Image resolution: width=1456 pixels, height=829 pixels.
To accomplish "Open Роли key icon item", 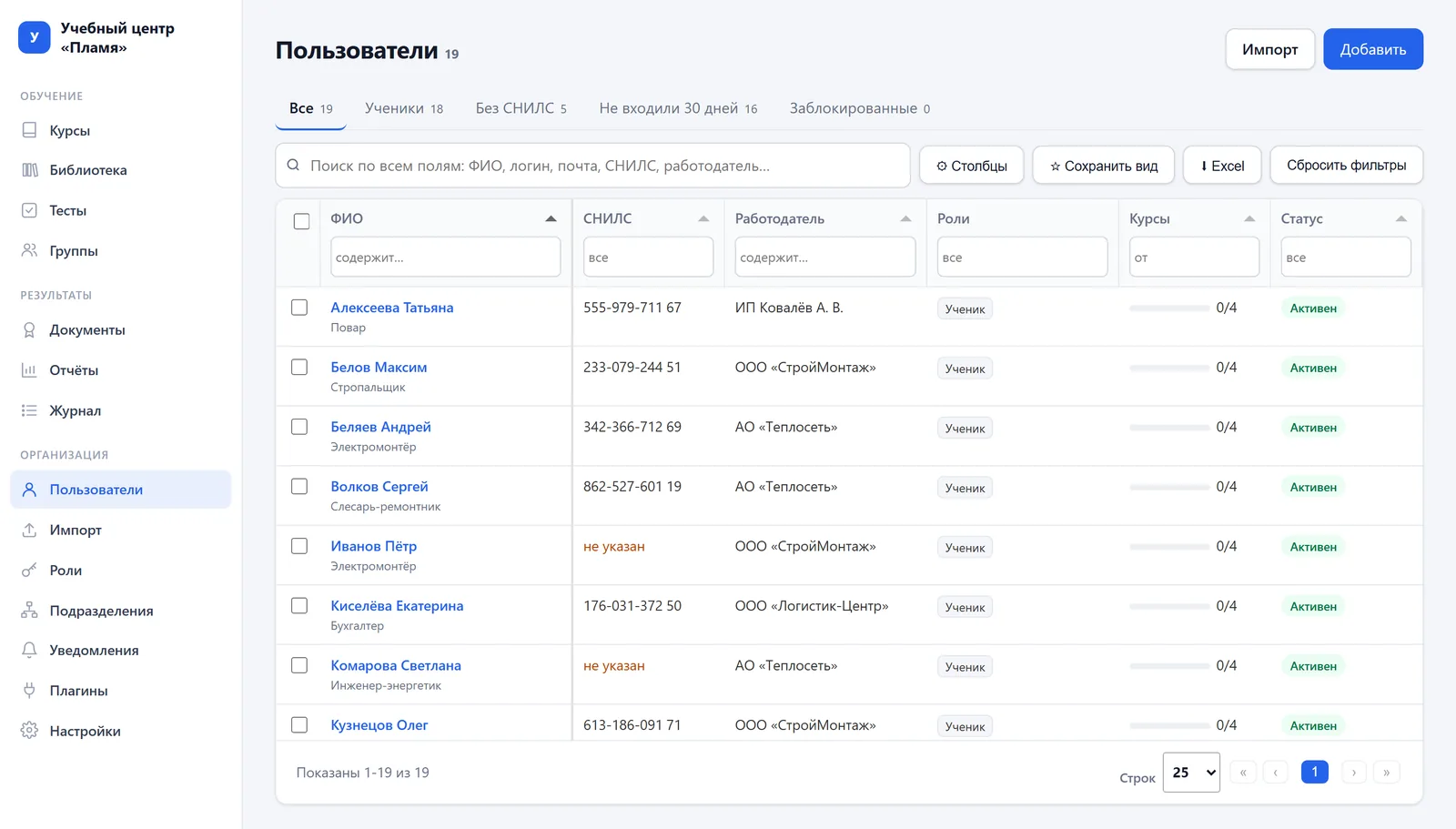I will (120, 571).
